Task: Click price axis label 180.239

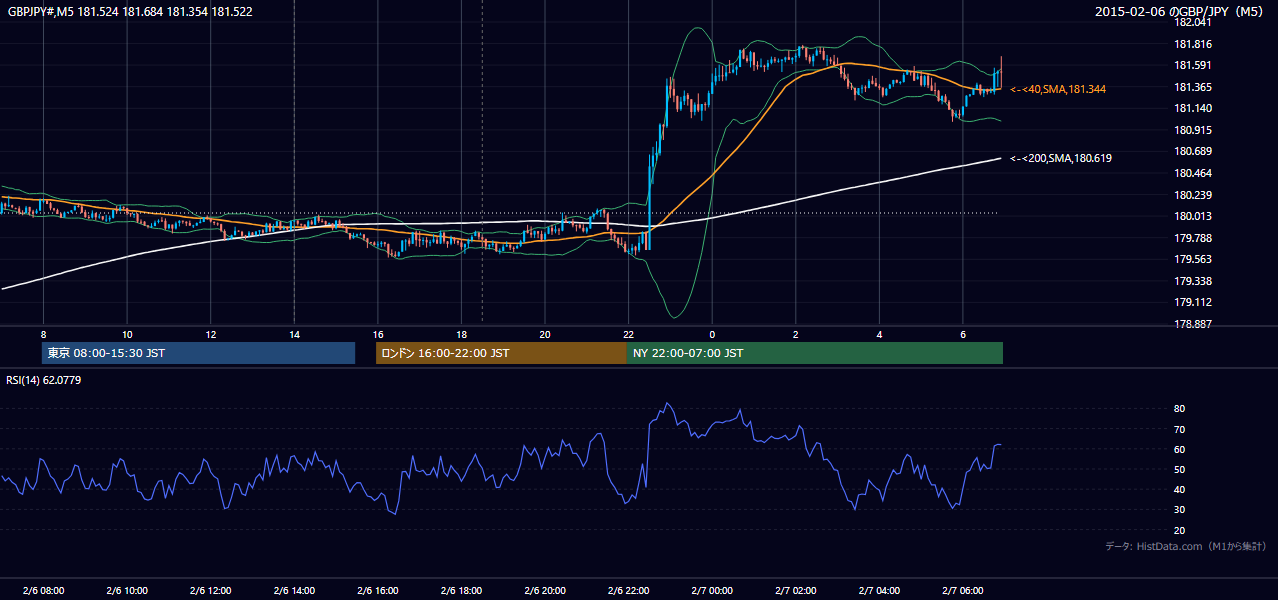Action: coord(1191,195)
